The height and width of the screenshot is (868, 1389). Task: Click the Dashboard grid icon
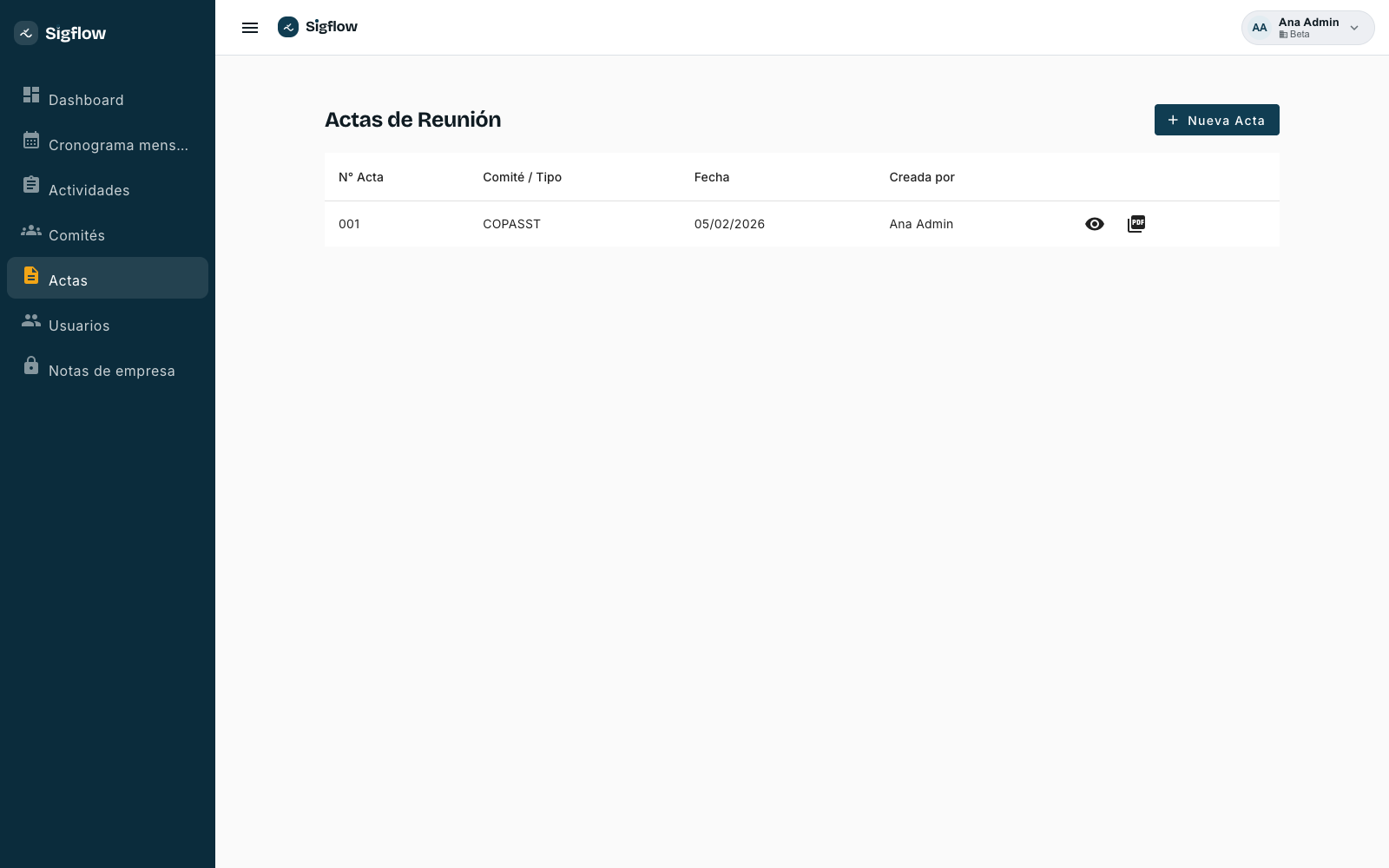(x=31, y=95)
